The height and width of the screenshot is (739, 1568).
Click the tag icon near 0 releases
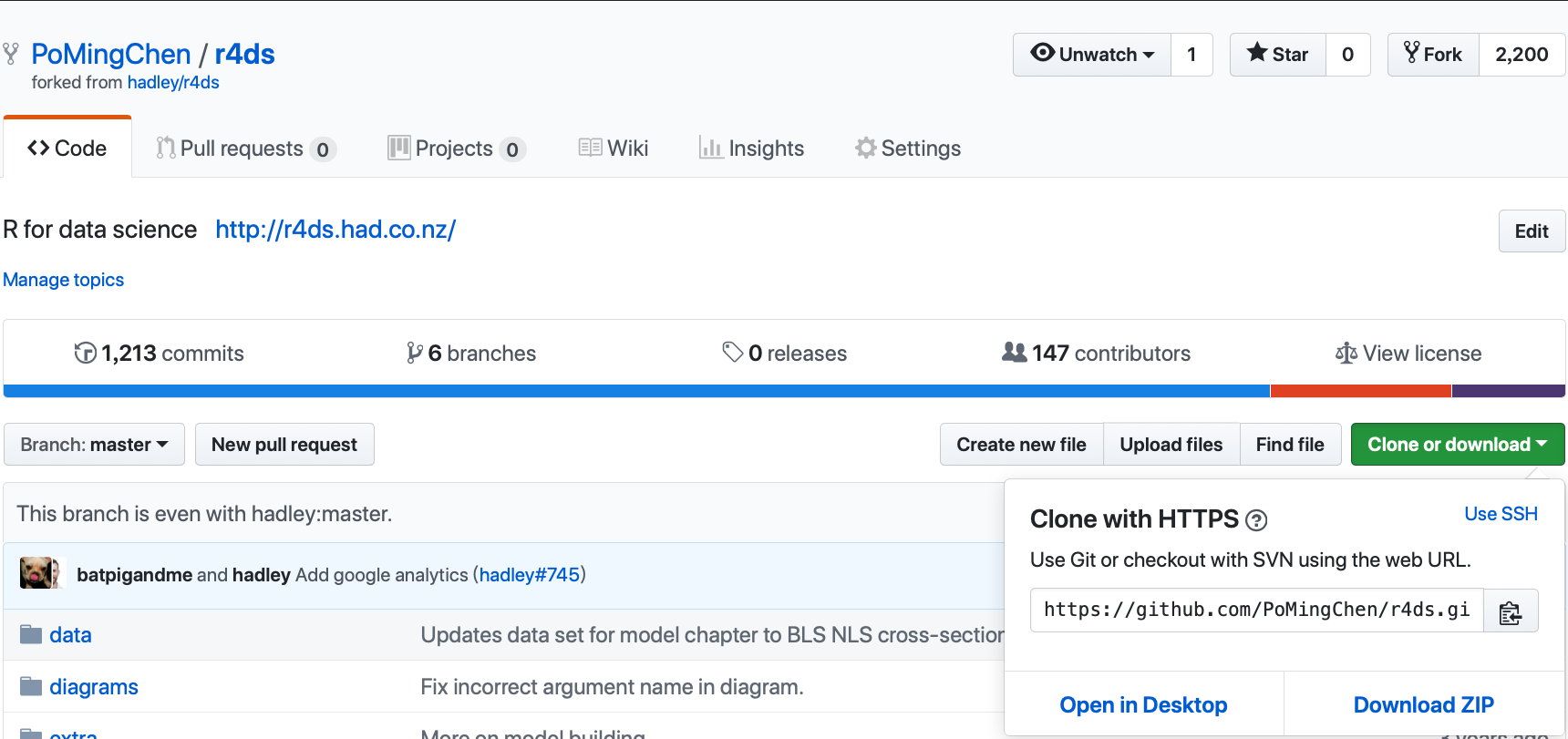click(x=733, y=352)
